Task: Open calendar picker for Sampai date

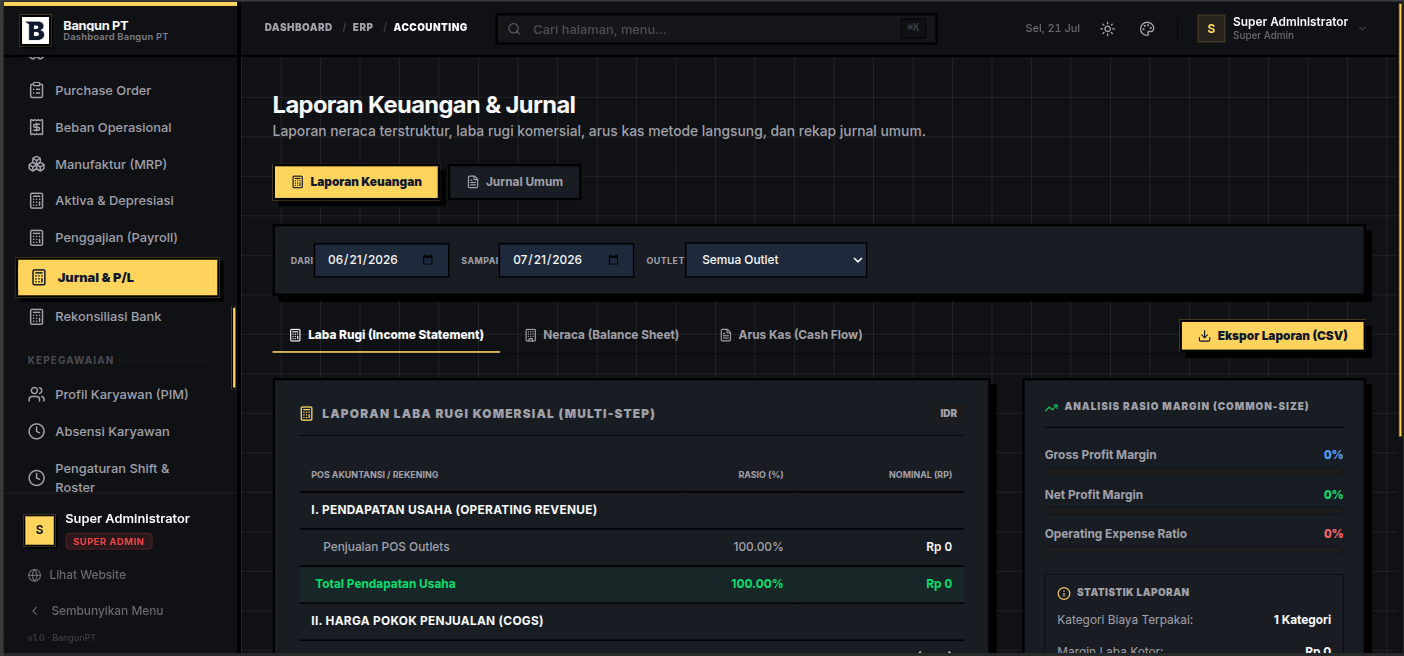Action: pos(613,260)
